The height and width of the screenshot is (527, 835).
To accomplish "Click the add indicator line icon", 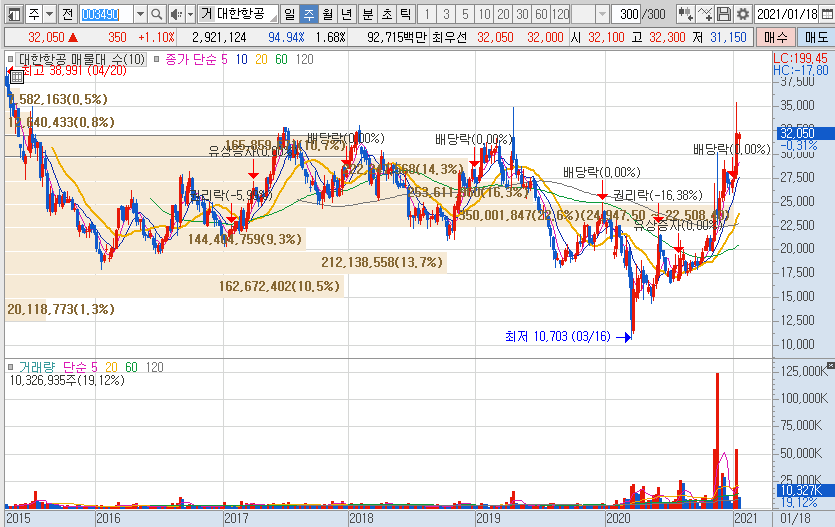I will pos(705,14).
